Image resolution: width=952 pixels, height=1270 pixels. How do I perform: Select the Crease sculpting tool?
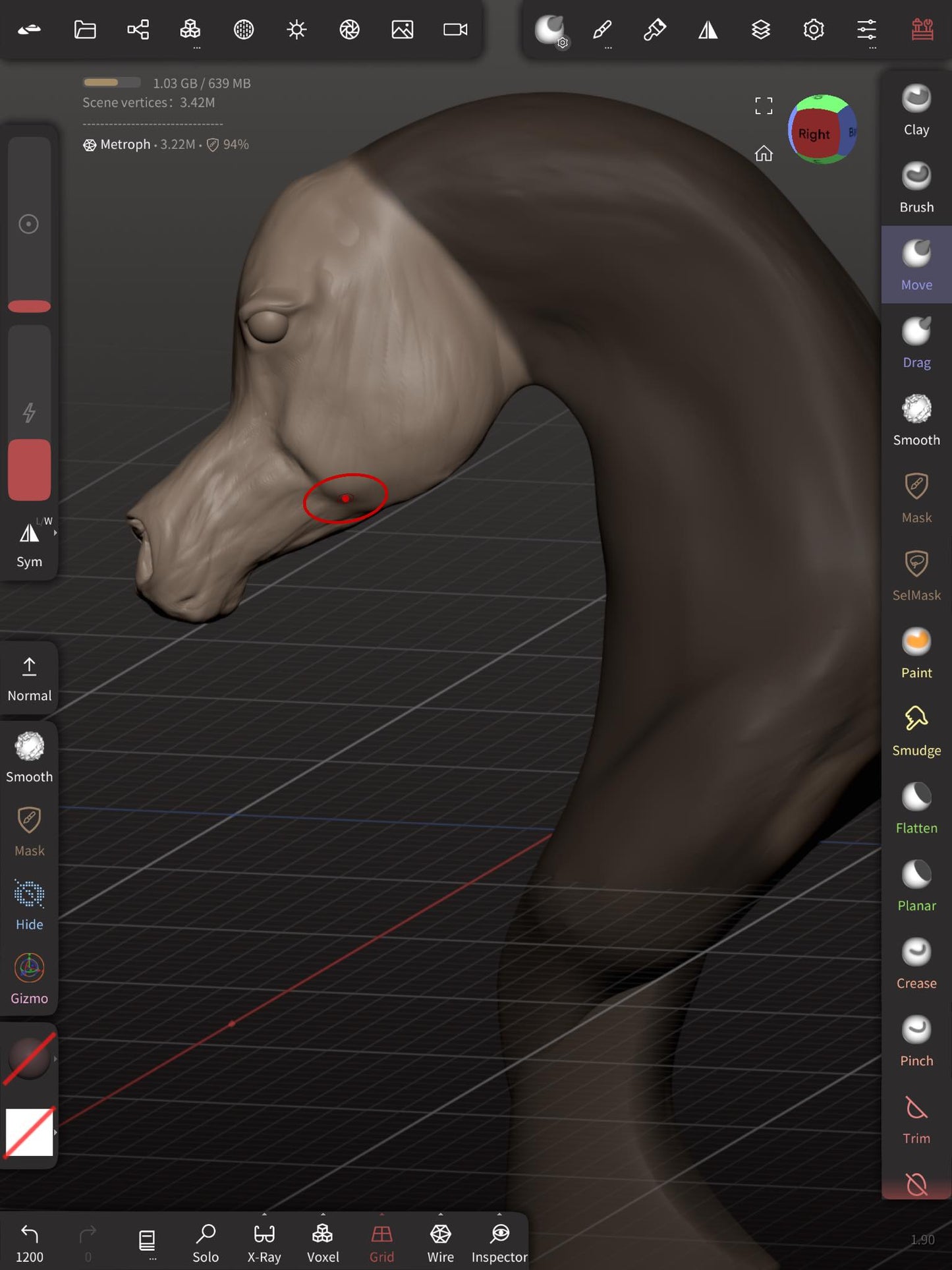point(916,964)
